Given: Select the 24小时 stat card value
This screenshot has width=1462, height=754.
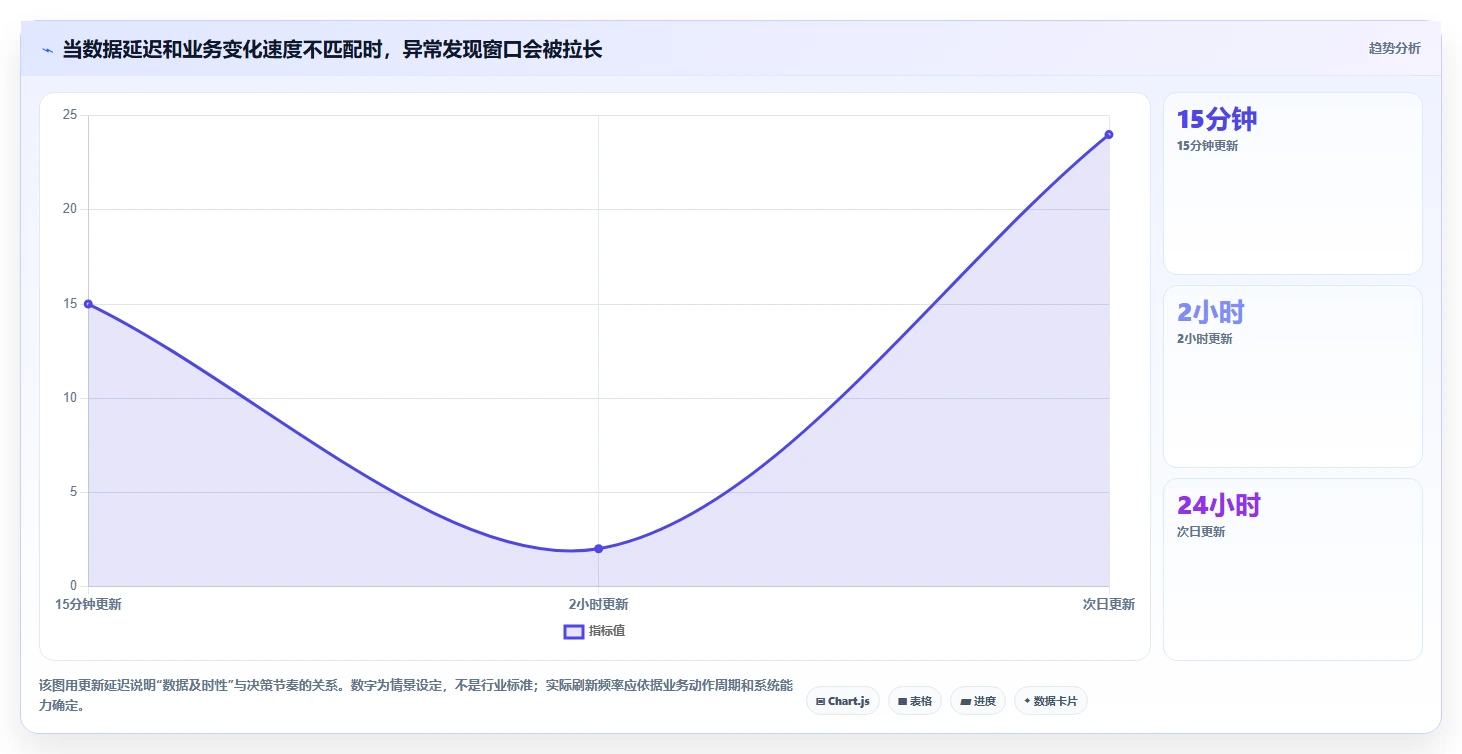Looking at the screenshot, I should (1219, 505).
